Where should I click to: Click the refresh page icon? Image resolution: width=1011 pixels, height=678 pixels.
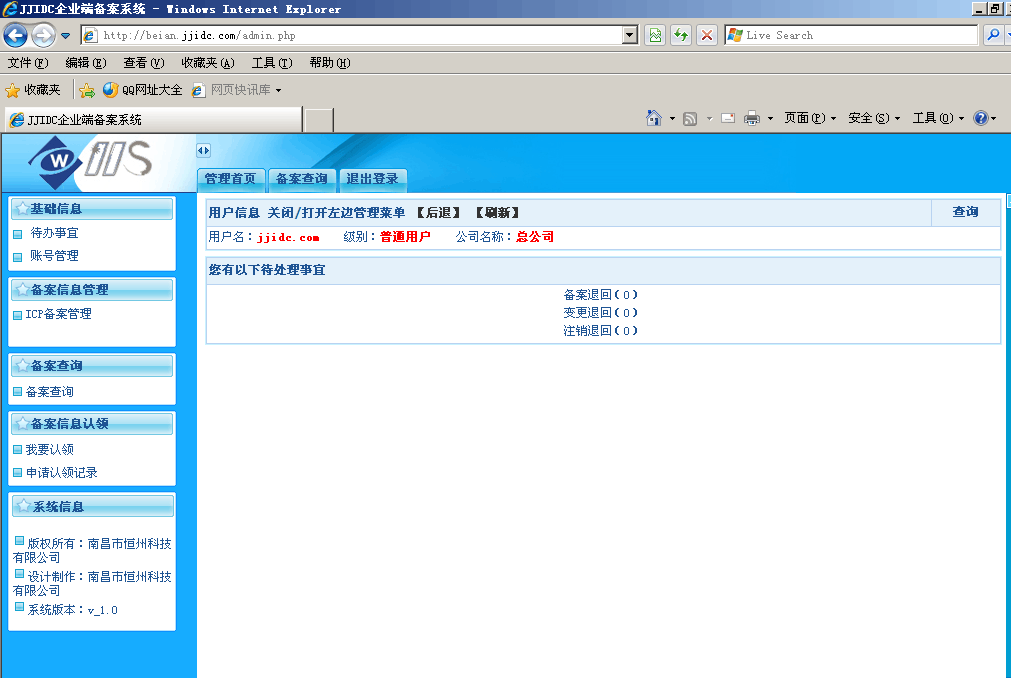[681, 35]
